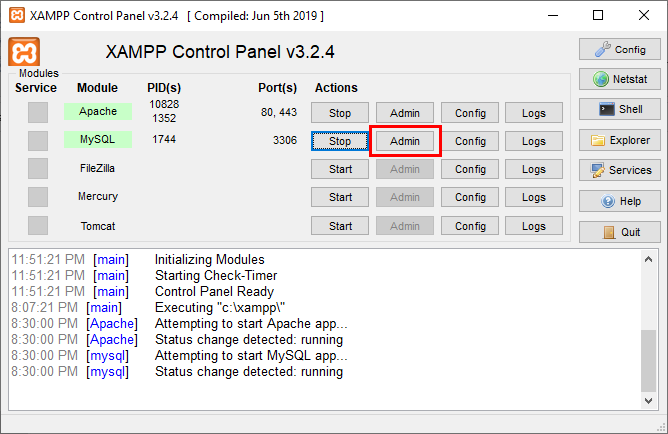Toggle the Mercury service install box

(x=38, y=197)
